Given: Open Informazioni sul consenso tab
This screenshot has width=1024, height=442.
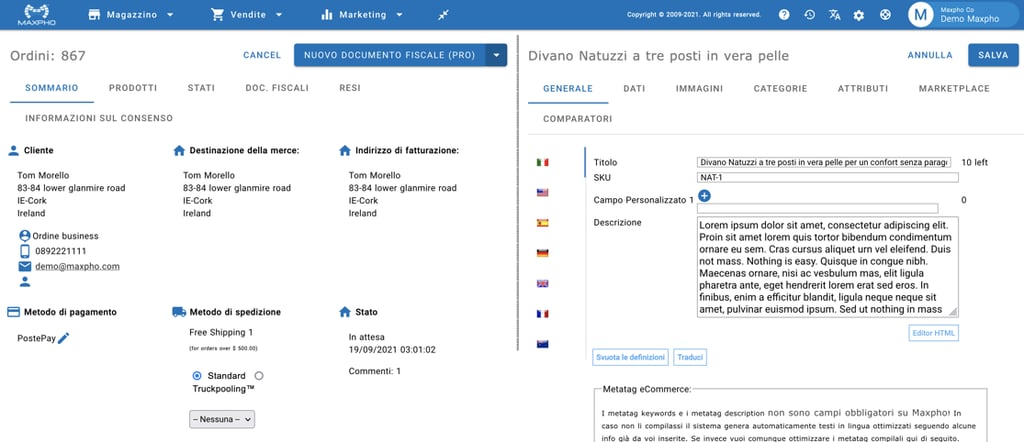Looking at the screenshot, I should (99, 118).
